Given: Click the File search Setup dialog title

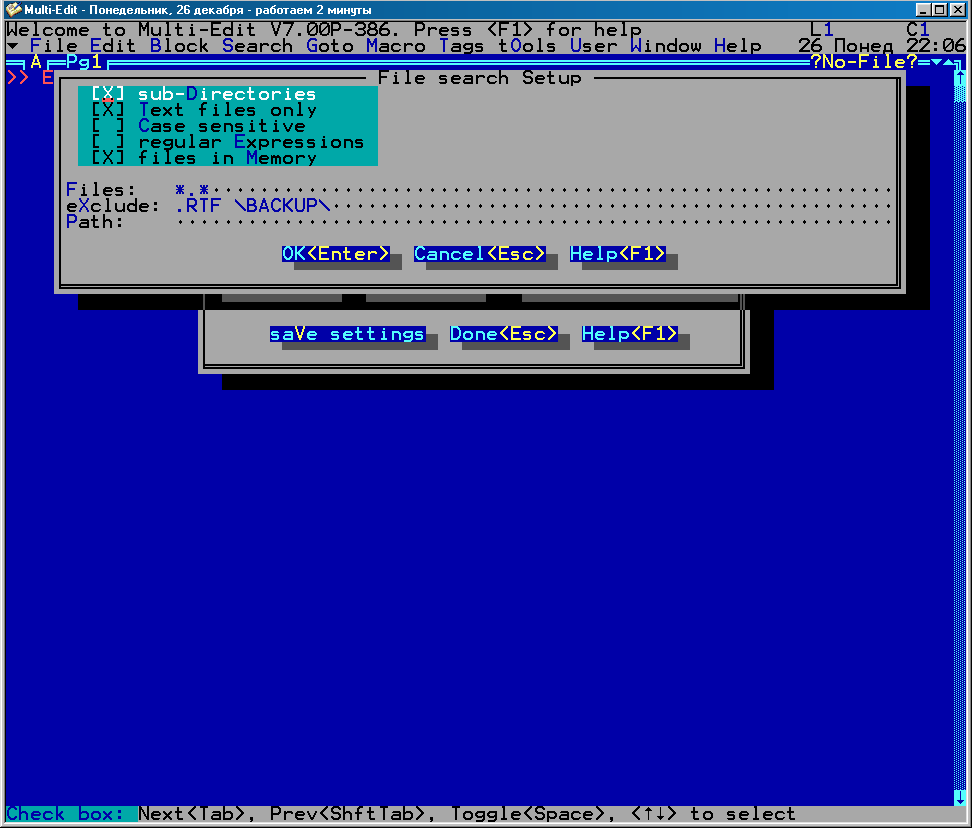Looking at the screenshot, I should tap(480, 78).
